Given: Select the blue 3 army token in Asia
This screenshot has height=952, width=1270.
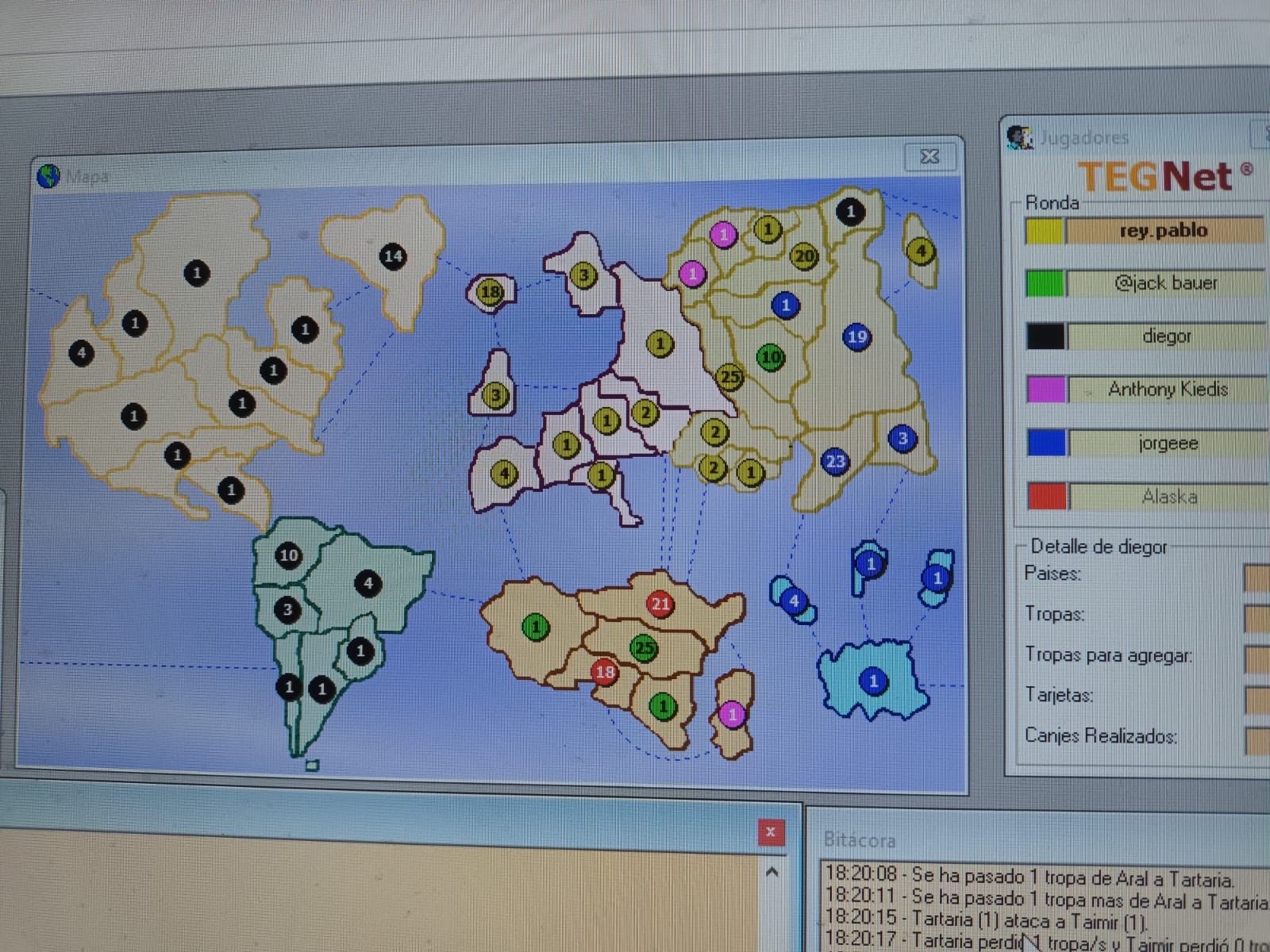Looking at the screenshot, I should (x=902, y=438).
